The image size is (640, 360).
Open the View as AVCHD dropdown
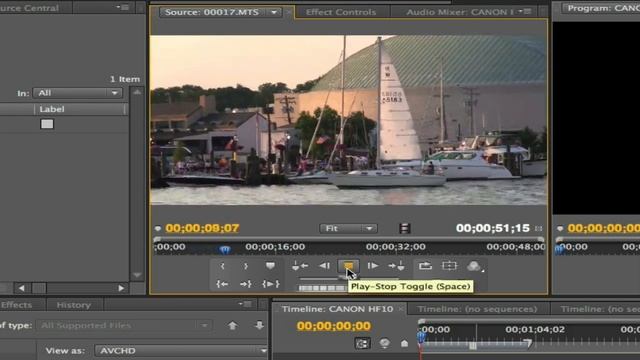point(181,351)
